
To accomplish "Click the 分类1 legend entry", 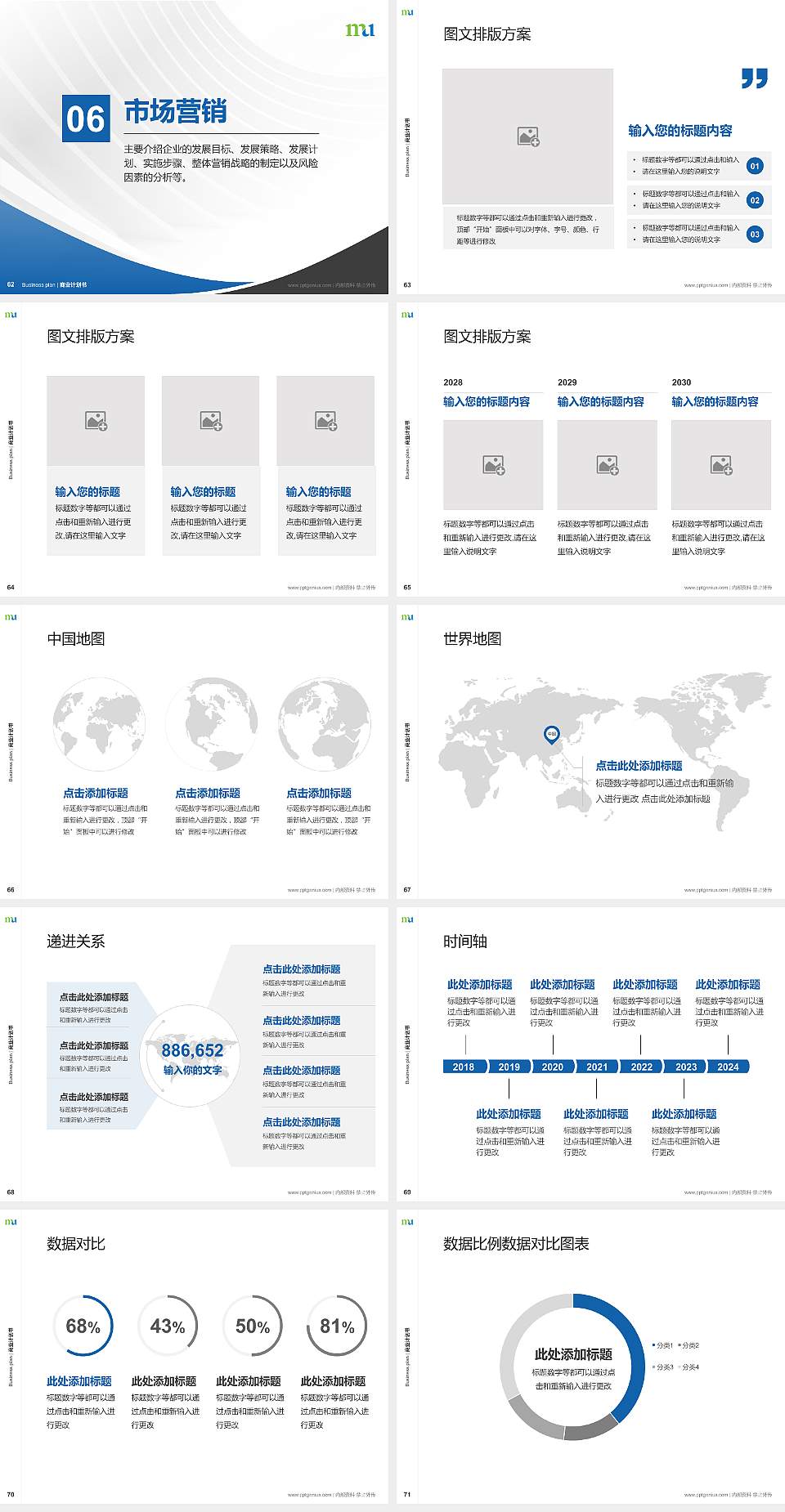I will click(x=664, y=1345).
